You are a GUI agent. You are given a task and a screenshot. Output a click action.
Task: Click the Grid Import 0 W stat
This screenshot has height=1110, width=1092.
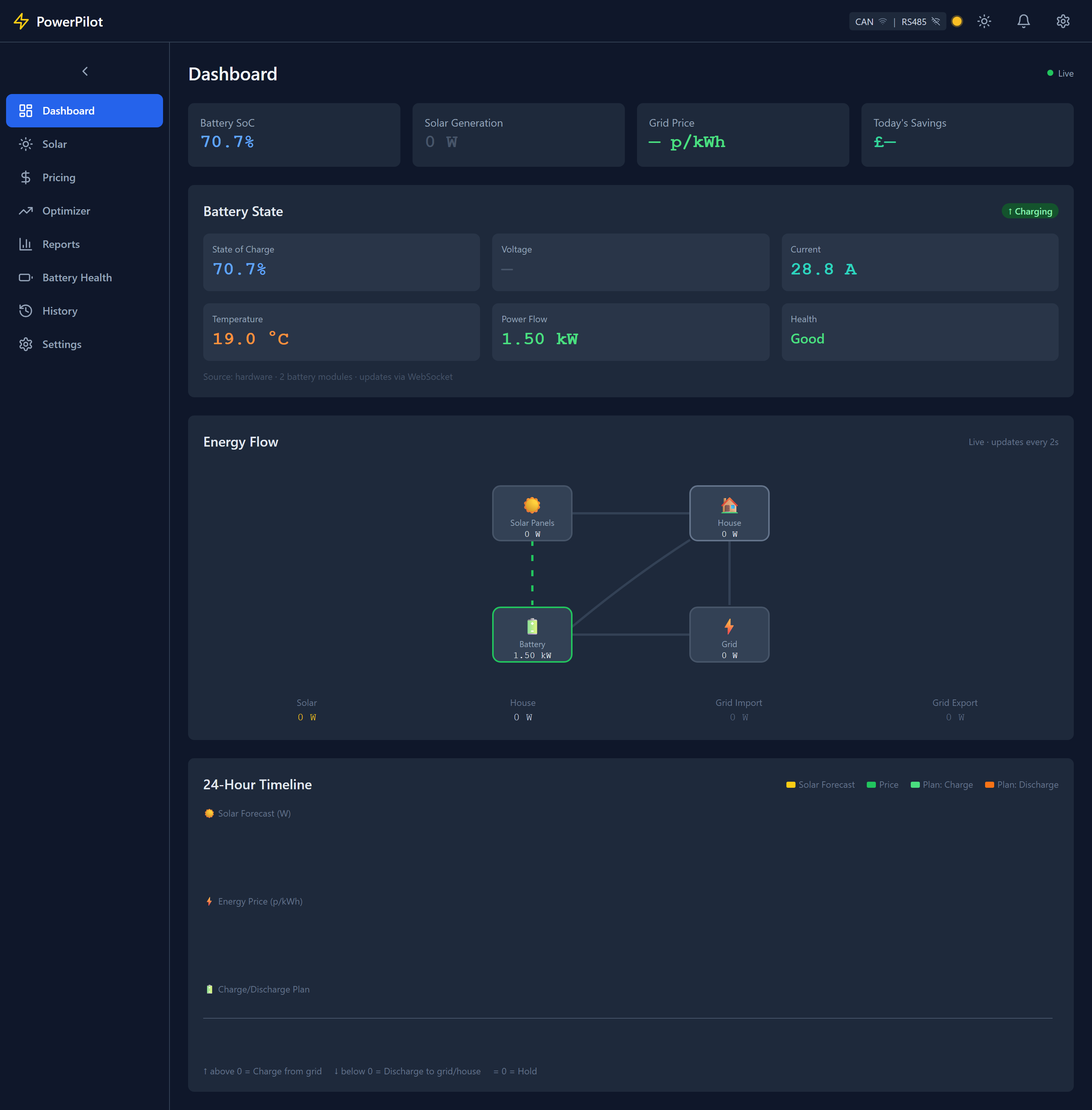click(x=739, y=710)
